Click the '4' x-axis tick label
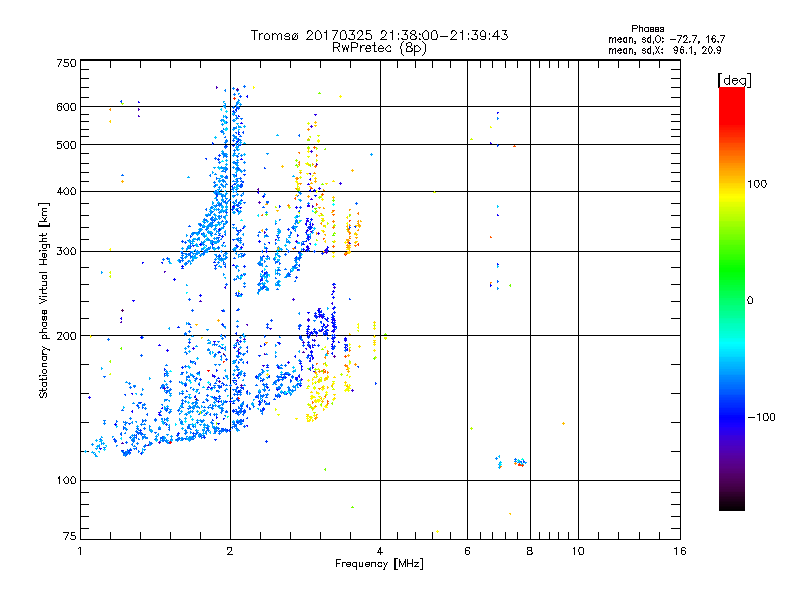Screen dimensions: 800x600 [380, 551]
